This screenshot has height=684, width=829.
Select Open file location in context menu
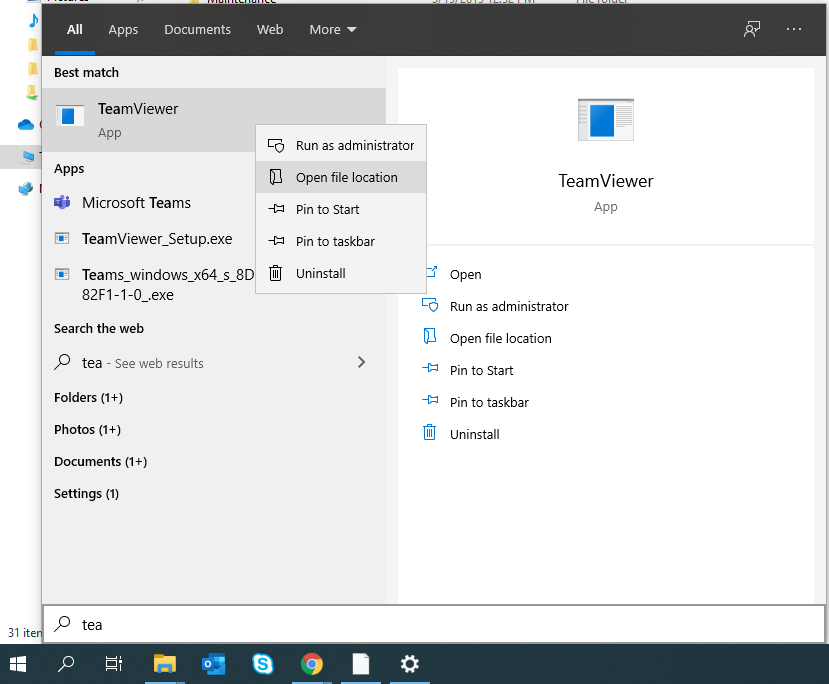pos(346,178)
